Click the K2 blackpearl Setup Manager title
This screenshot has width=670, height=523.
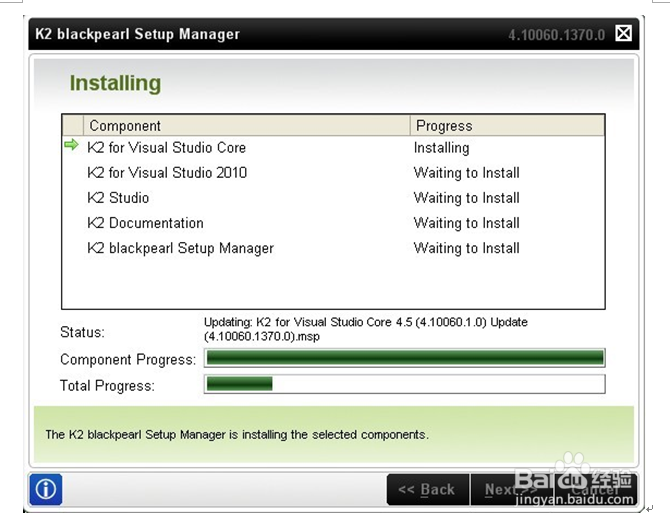(137, 34)
